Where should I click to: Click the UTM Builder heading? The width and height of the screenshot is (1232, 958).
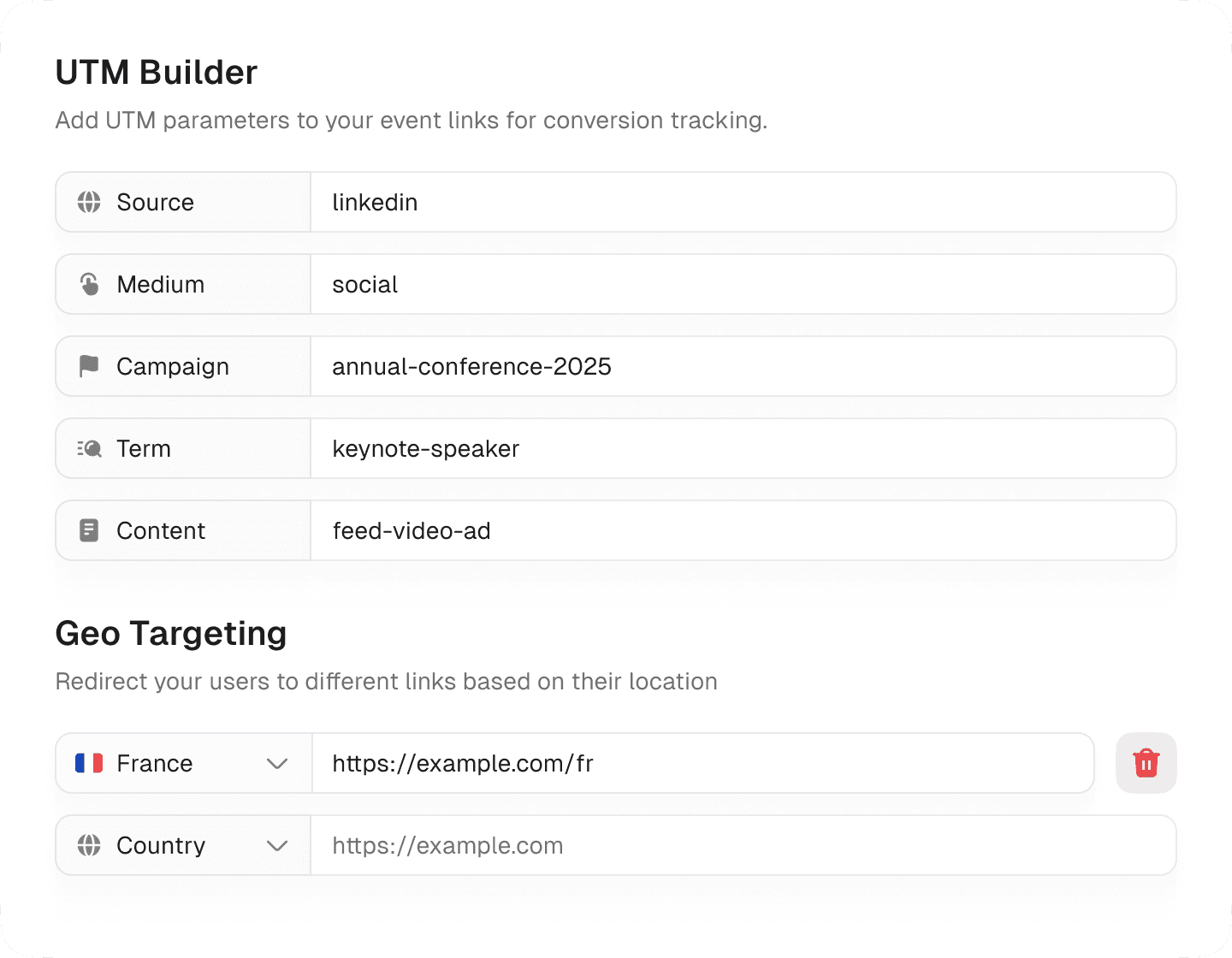(156, 72)
